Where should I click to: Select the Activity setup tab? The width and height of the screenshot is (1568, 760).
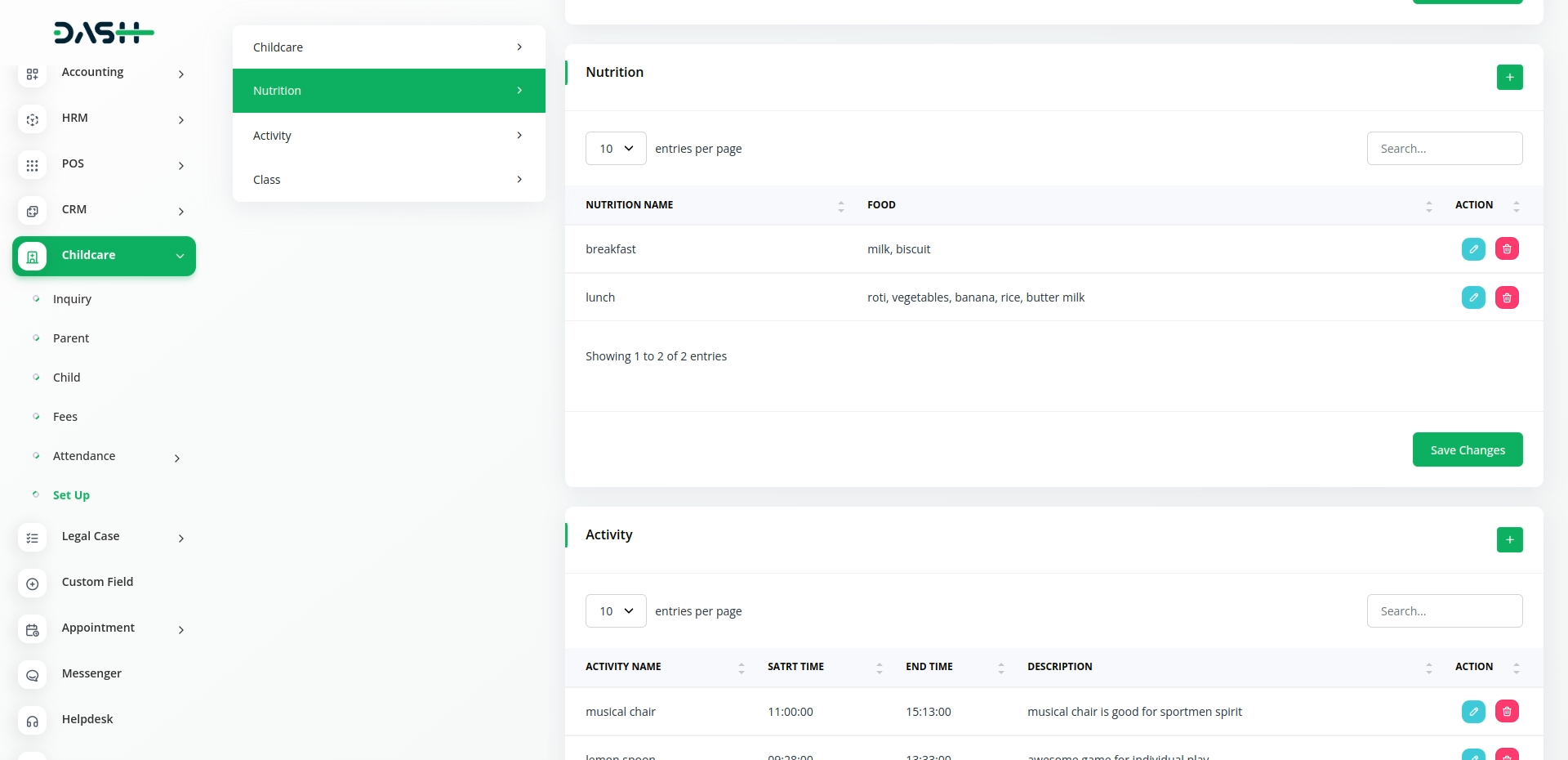pyautogui.click(x=388, y=136)
